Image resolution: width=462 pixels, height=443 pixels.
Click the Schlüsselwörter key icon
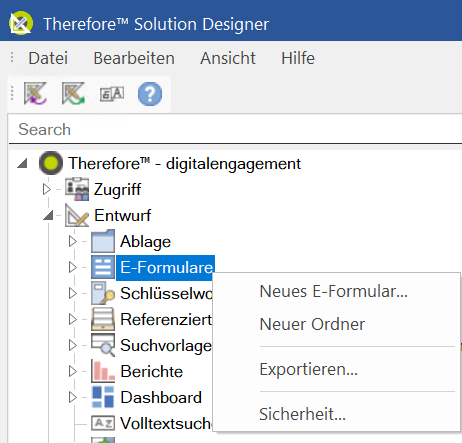(x=103, y=293)
